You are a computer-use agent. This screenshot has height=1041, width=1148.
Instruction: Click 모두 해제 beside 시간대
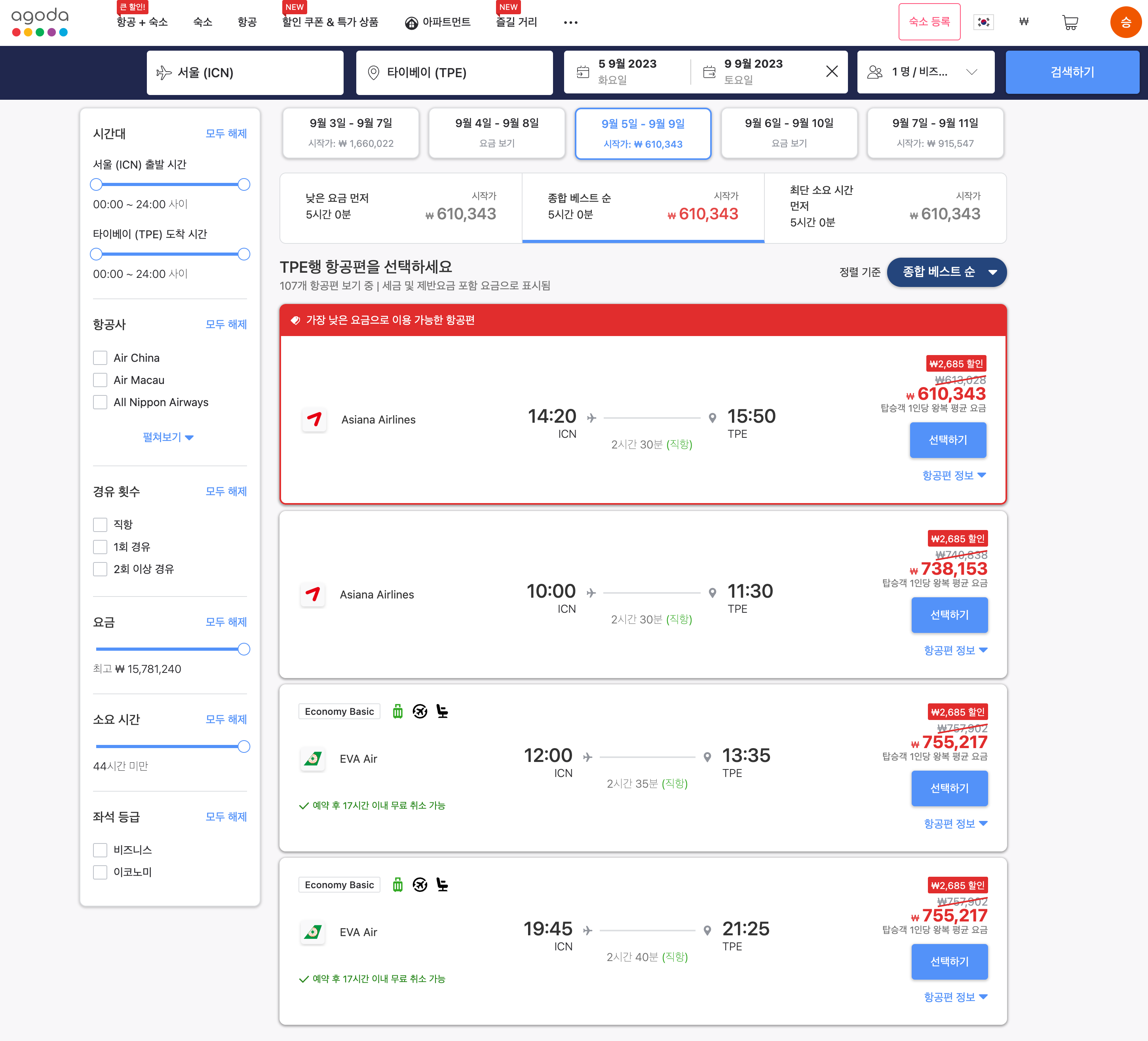coord(226,133)
